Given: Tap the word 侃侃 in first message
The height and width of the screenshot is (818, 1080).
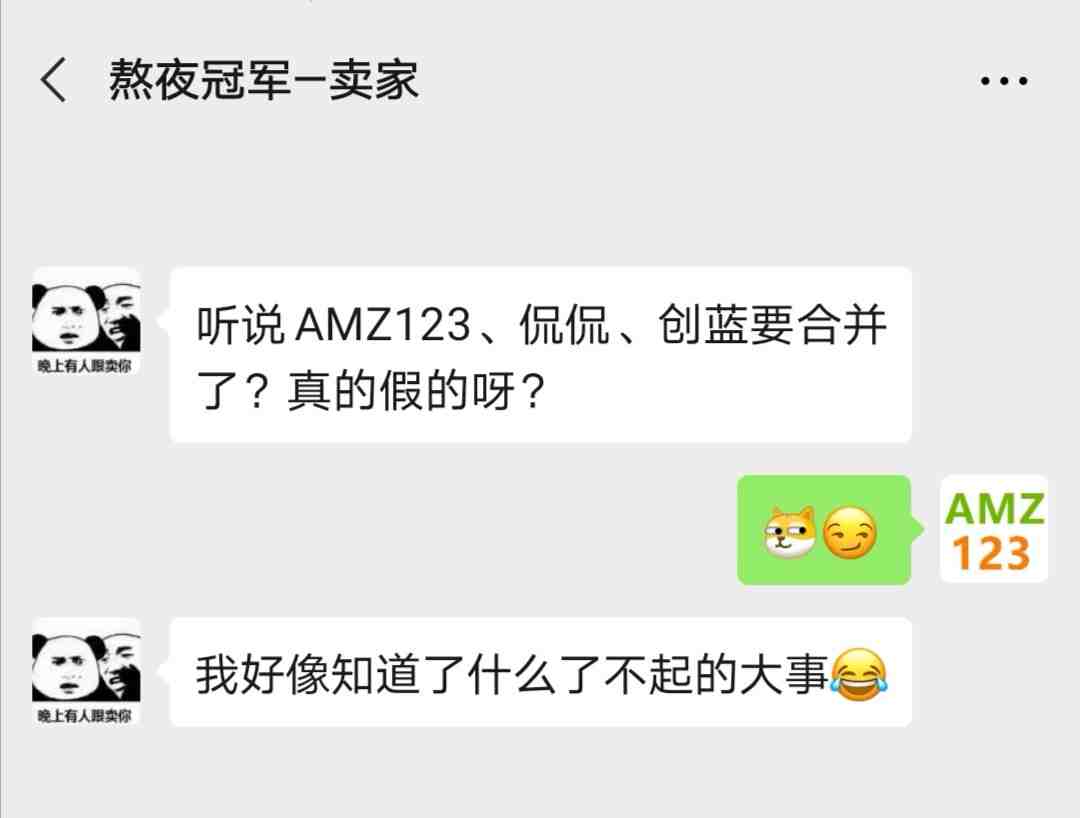Looking at the screenshot, I should tap(564, 324).
